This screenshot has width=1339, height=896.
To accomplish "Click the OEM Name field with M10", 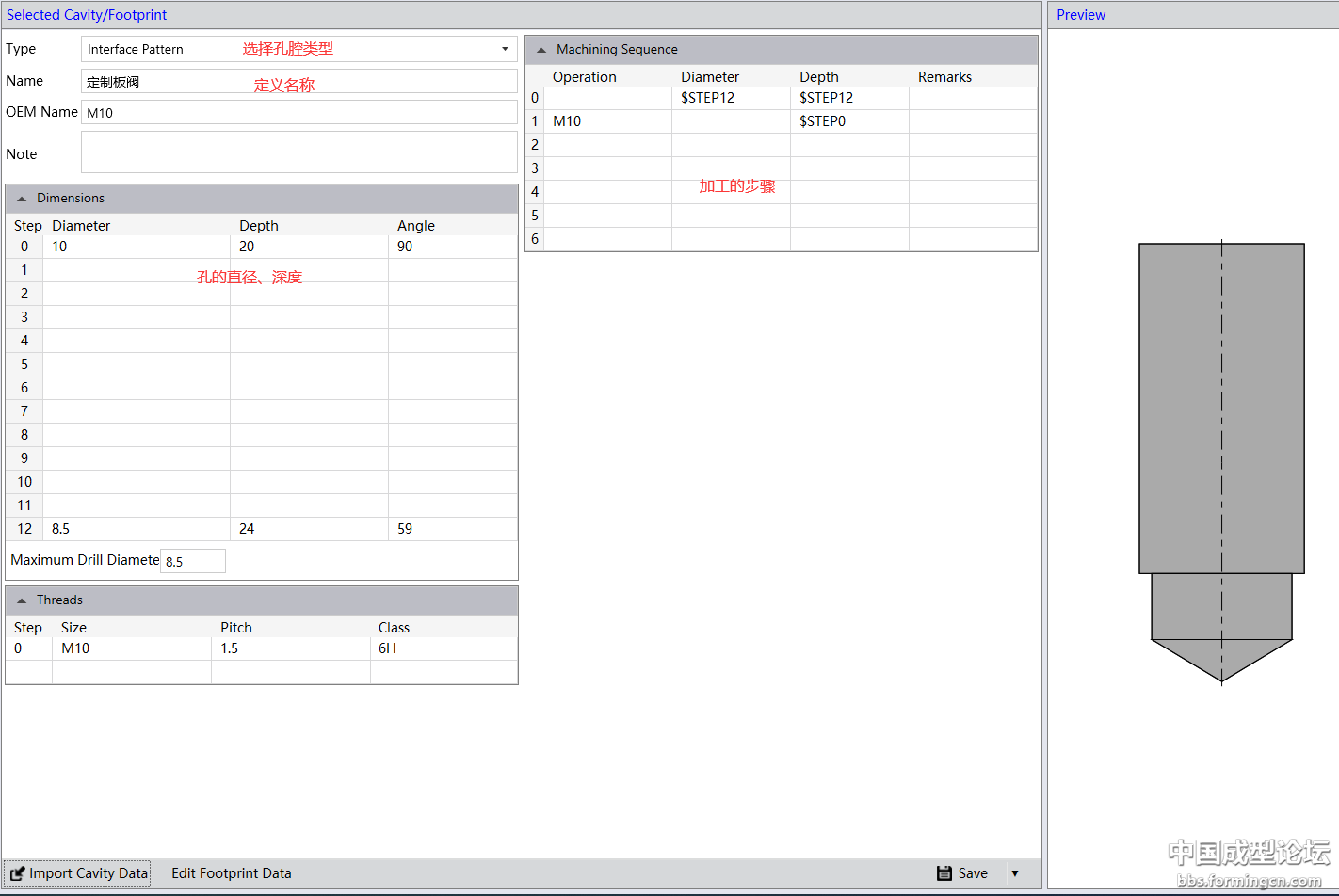I will coord(298,113).
